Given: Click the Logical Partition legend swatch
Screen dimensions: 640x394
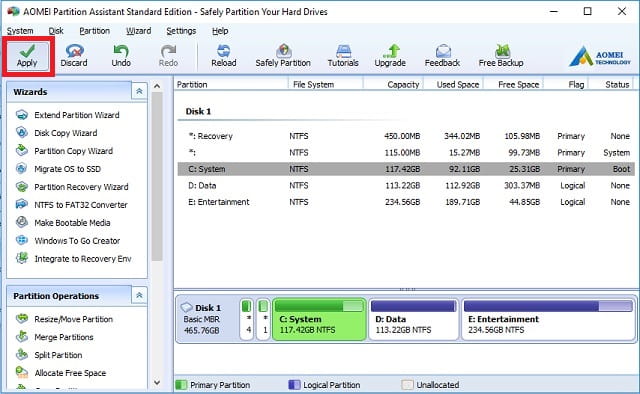Looking at the screenshot, I should 294,385.
